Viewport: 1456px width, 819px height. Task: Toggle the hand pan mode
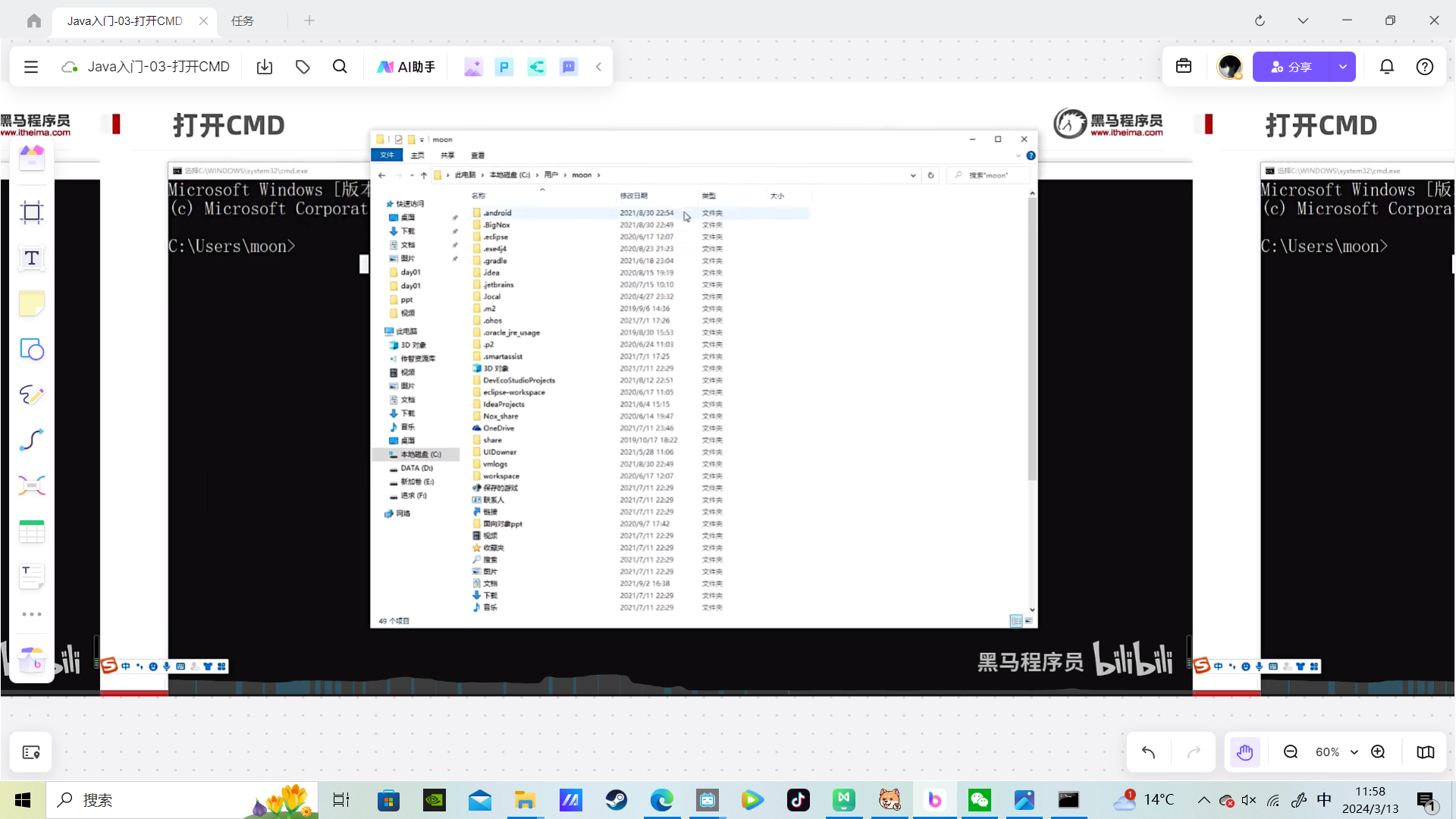point(1244,752)
